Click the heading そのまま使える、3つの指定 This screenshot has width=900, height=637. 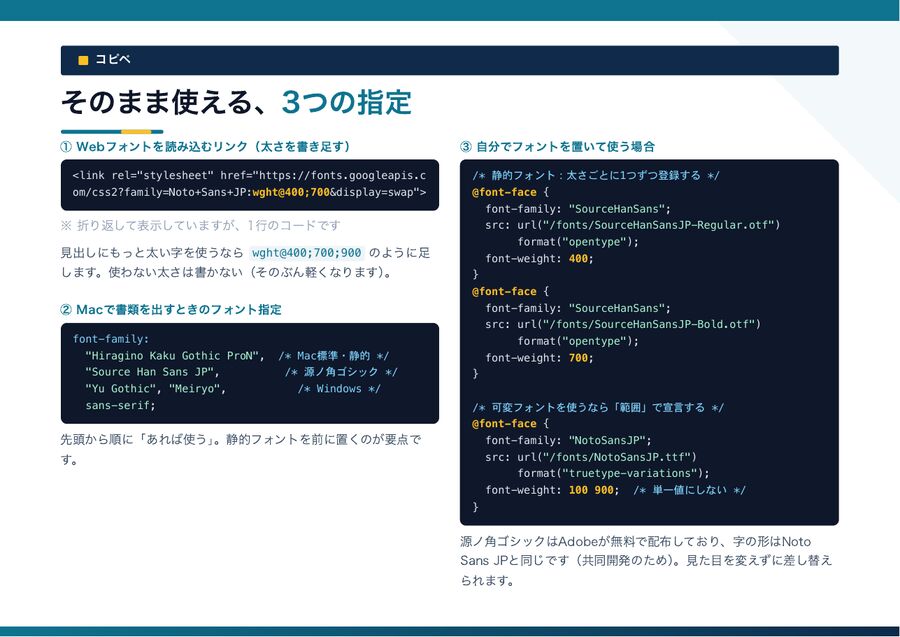pos(236,102)
